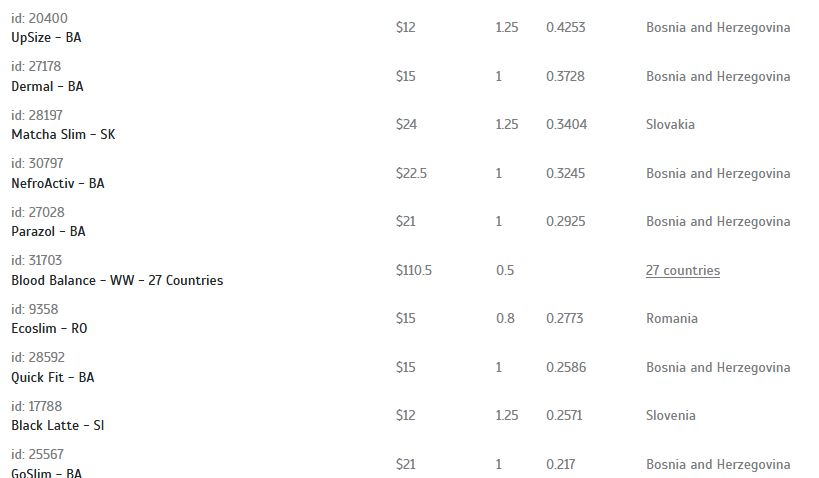Click the Slovakia country cell
The image size is (819, 478).
(x=670, y=124)
